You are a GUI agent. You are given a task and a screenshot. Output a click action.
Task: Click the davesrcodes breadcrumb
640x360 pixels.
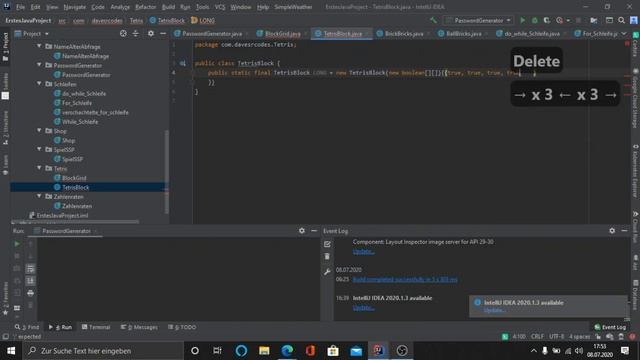(107, 20)
